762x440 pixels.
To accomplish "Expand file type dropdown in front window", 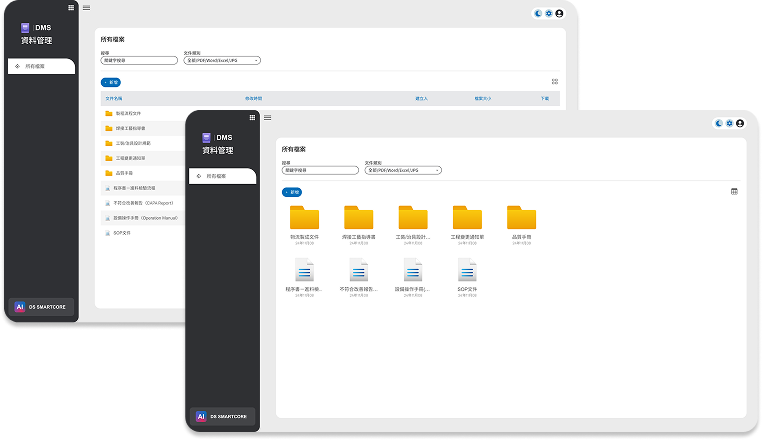I will click(403, 170).
